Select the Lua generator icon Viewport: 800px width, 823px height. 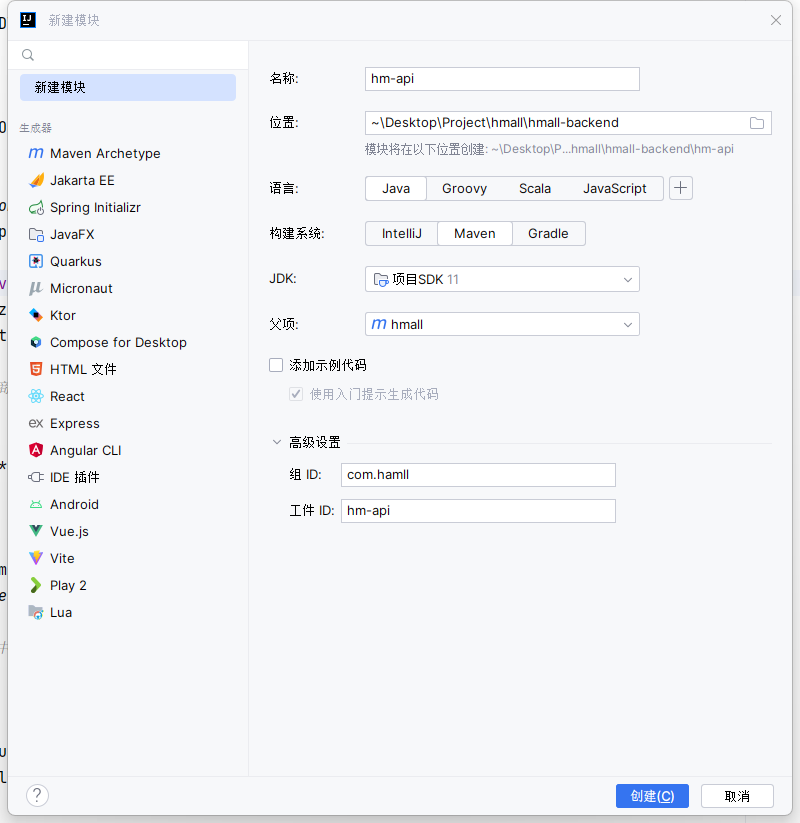36,612
